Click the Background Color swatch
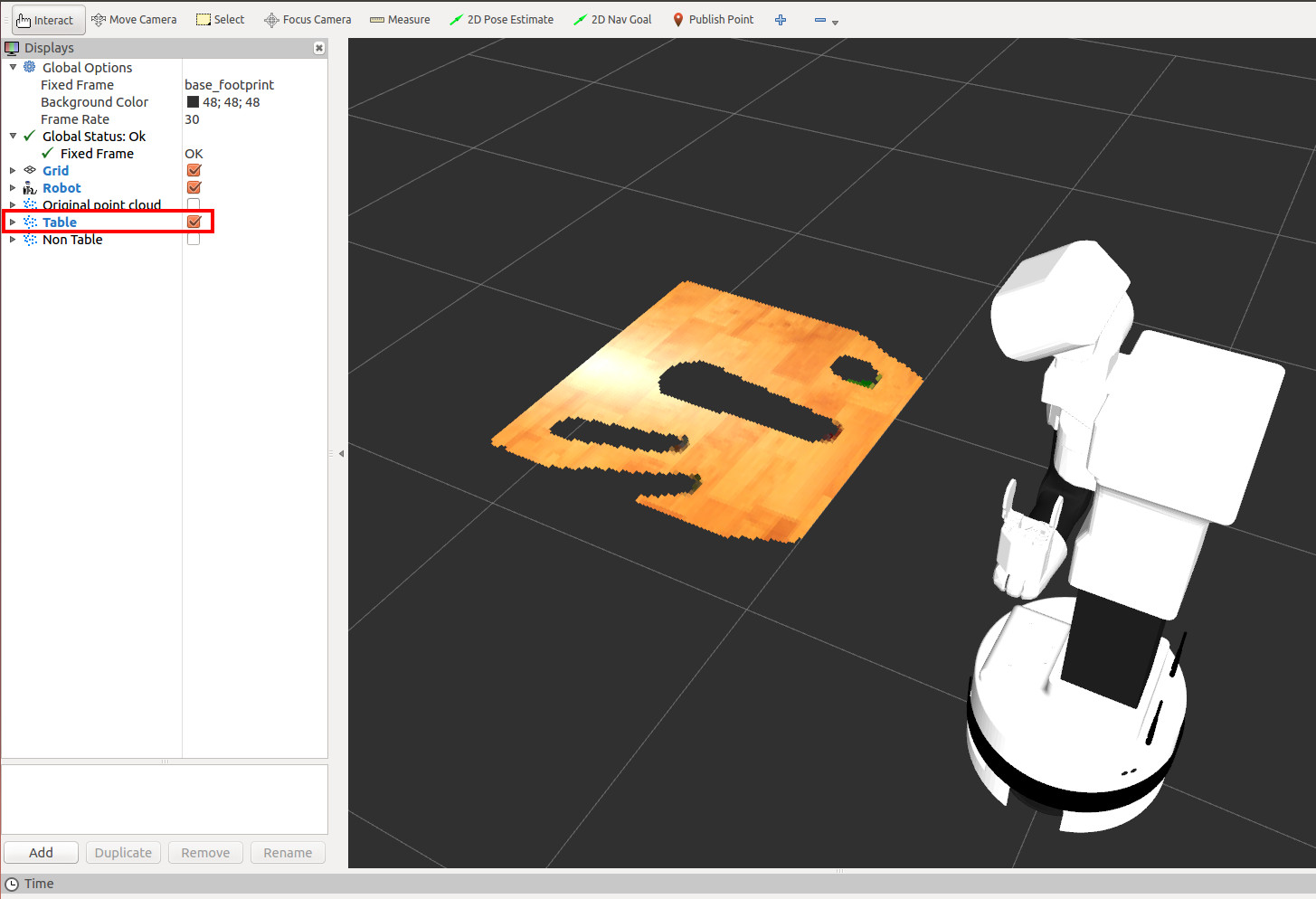The width and height of the screenshot is (1316, 899). 193,102
